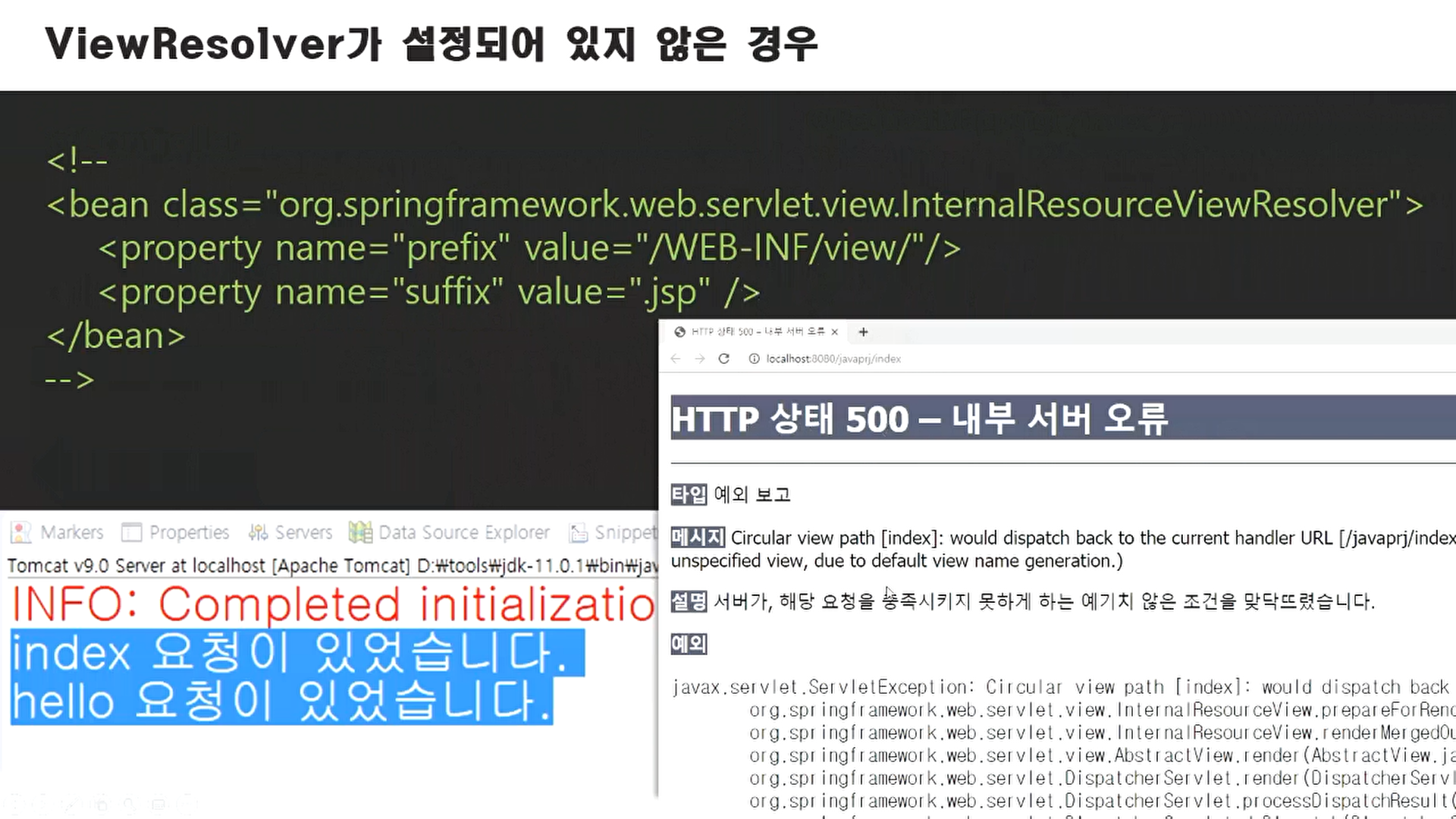This screenshot has width=1456, height=819.
Task: Click the DispatcherServlet.processDispatchResult stack line
Action: click(1103, 801)
